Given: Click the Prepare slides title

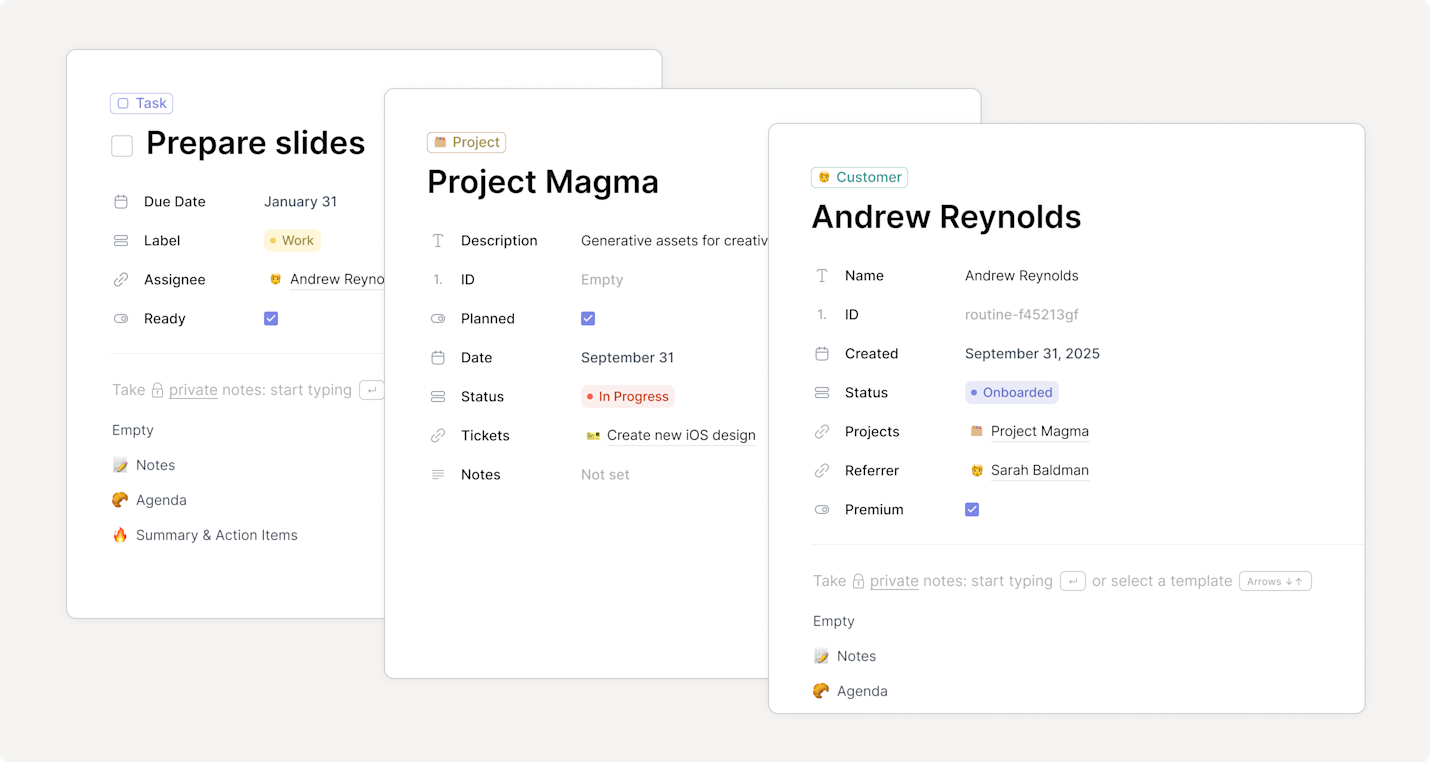Looking at the screenshot, I should pyautogui.click(x=256, y=144).
